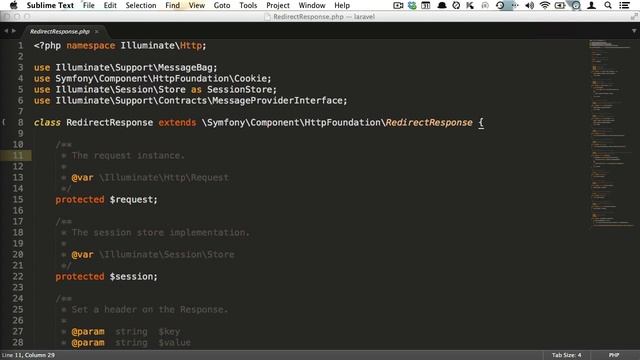640x360 pixels.
Task: Click the comment 'The session store implementation.'
Action: coord(160,233)
